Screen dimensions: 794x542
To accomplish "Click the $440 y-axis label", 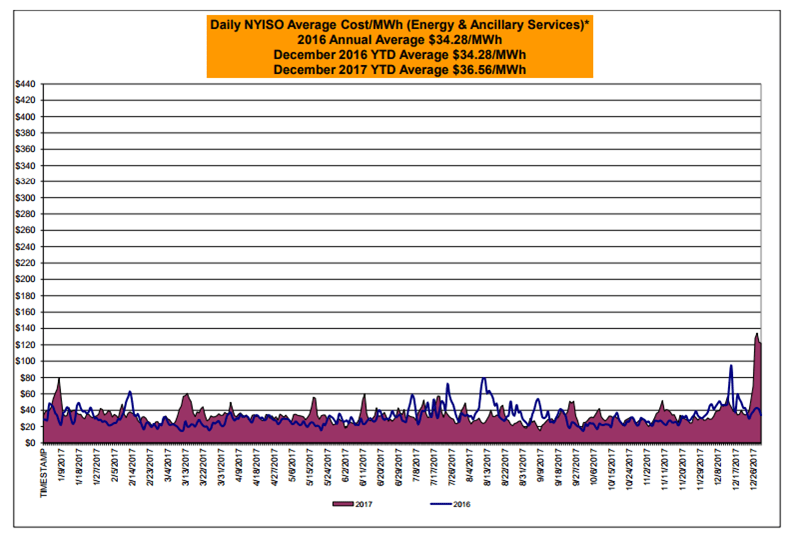I will (26, 85).
